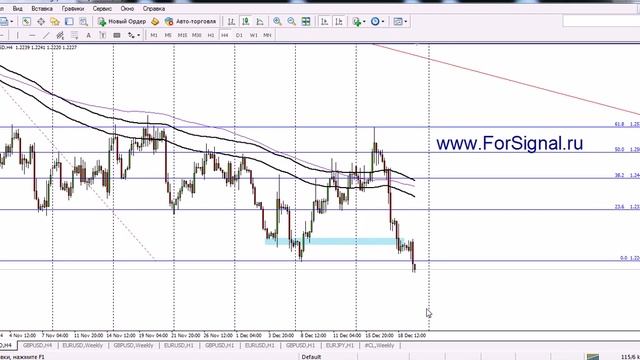Toggle the Авто-торговля button
This screenshot has width=640, height=360.
[x=190, y=22]
